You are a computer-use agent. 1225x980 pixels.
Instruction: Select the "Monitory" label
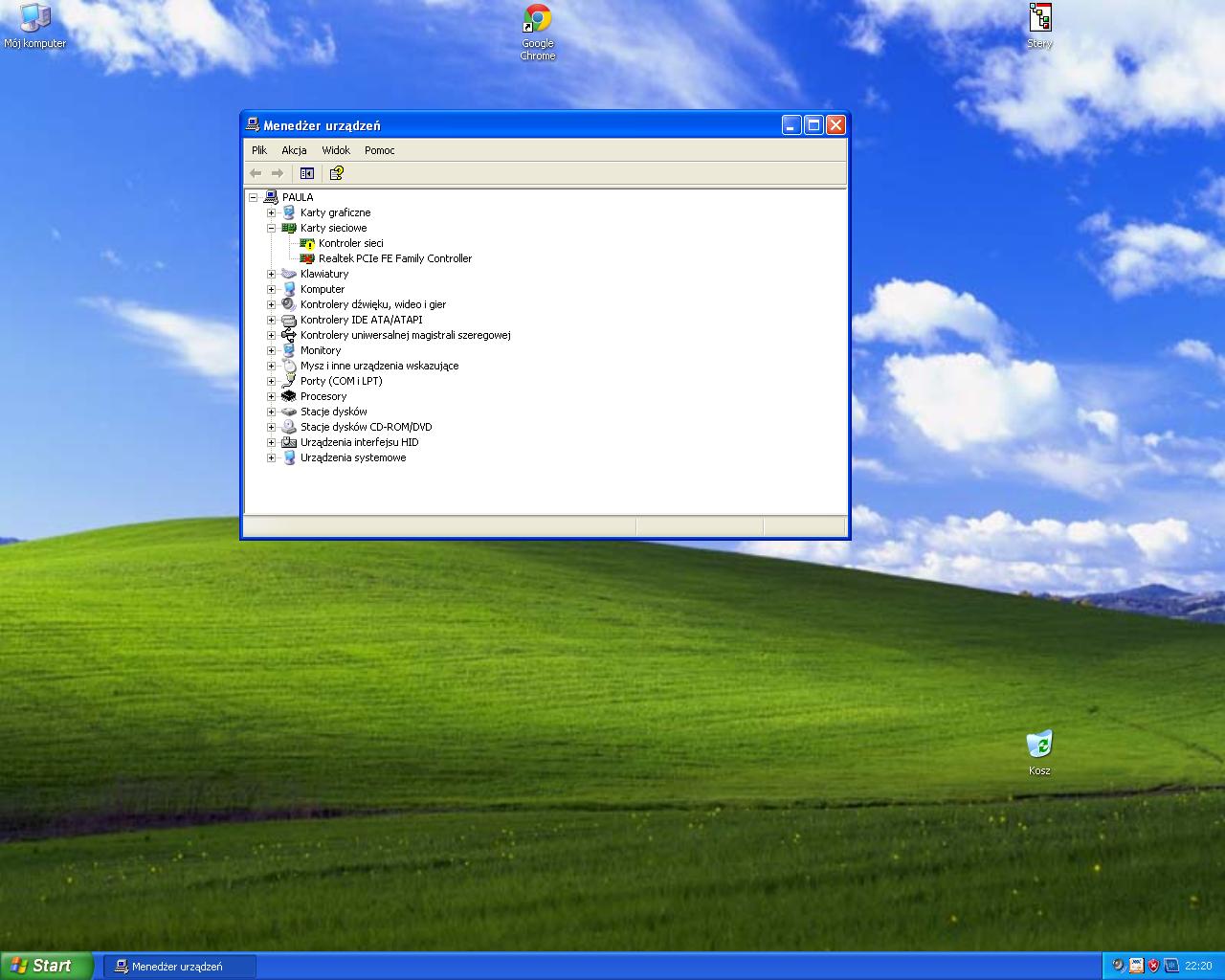(x=321, y=350)
